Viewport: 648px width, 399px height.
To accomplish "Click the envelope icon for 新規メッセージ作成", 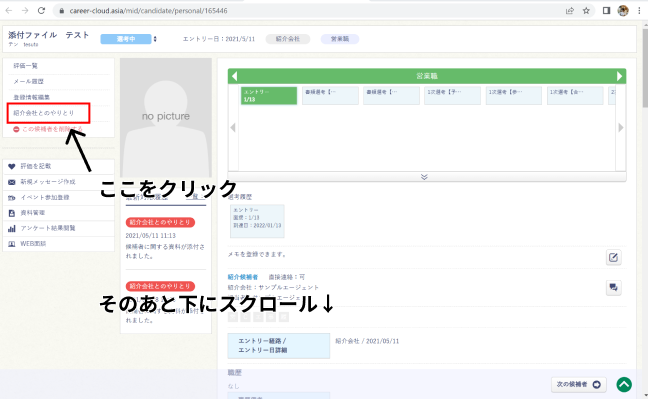I will [12, 182].
